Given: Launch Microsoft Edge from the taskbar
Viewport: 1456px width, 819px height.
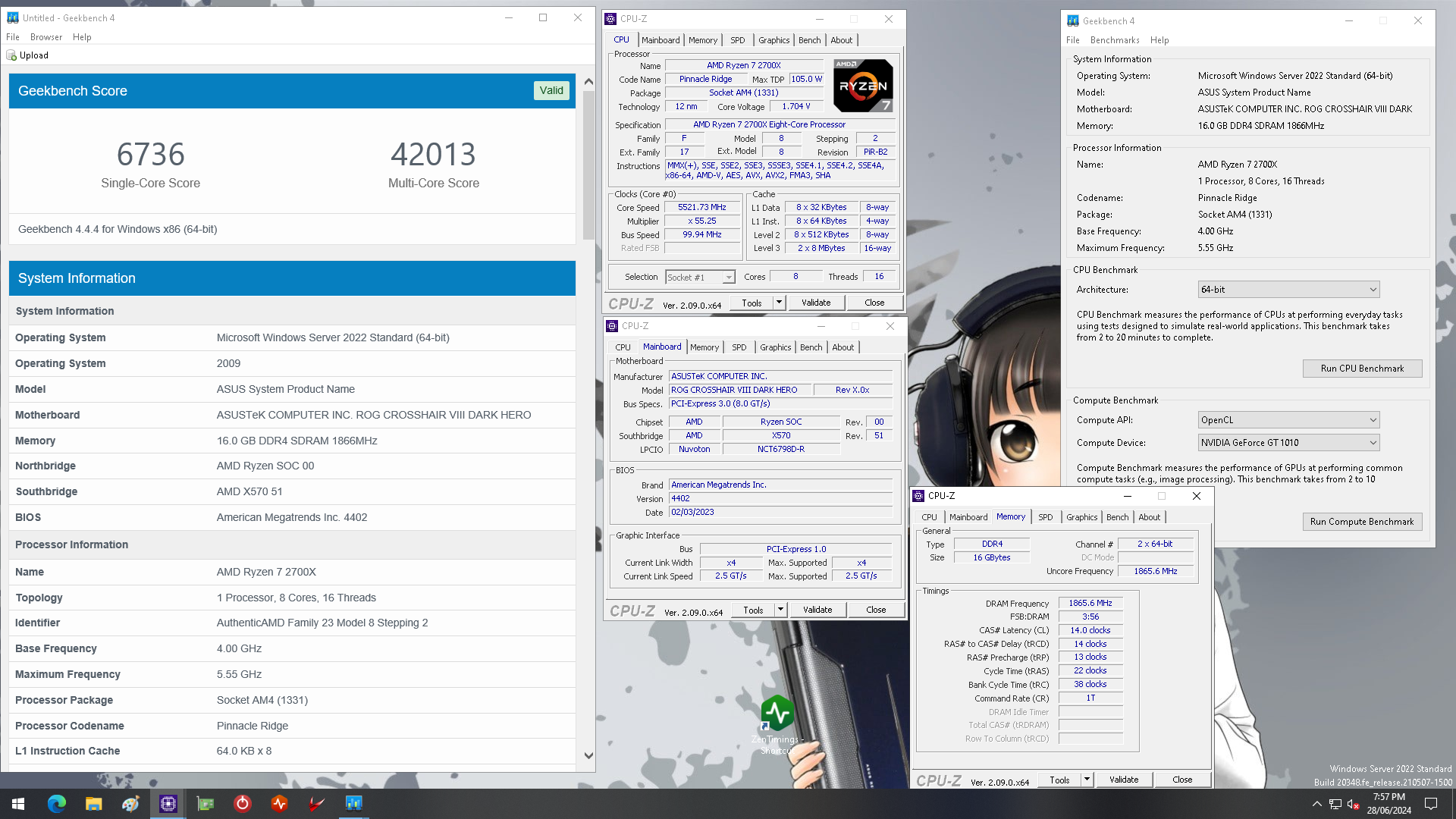Looking at the screenshot, I should pyautogui.click(x=56, y=804).
